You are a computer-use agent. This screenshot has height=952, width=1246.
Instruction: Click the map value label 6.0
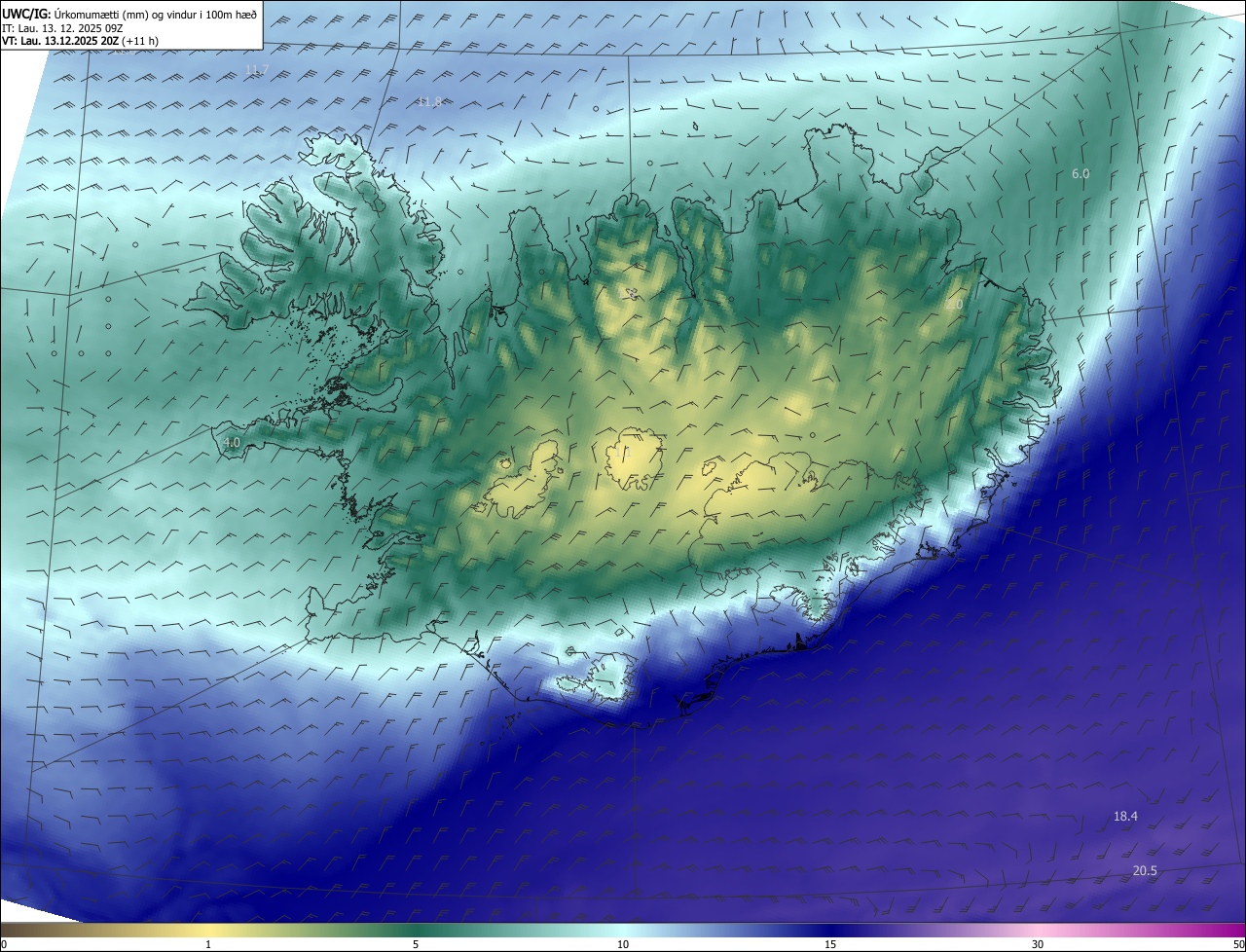1081,173
